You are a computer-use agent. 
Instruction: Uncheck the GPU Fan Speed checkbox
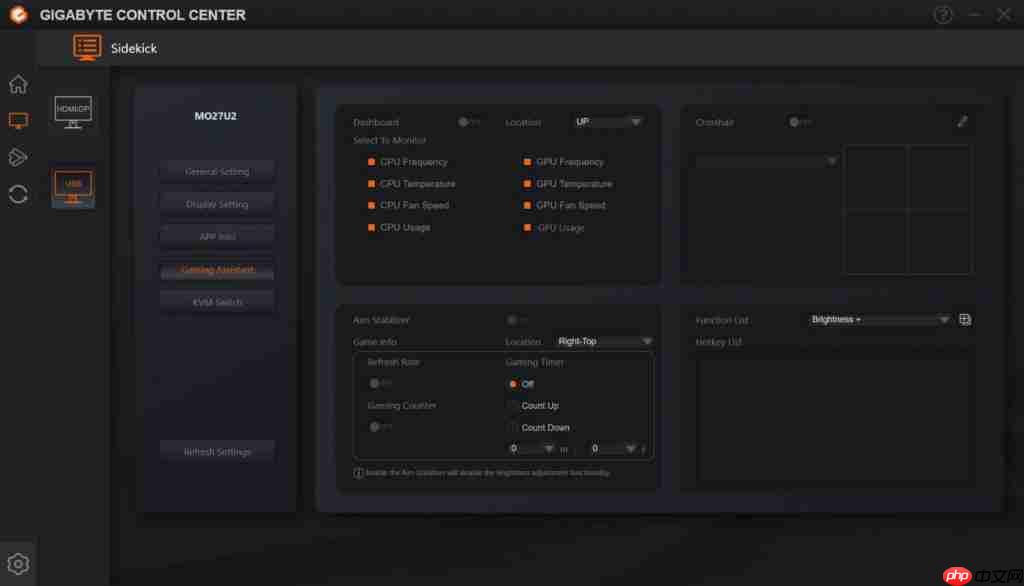(527, 206)
